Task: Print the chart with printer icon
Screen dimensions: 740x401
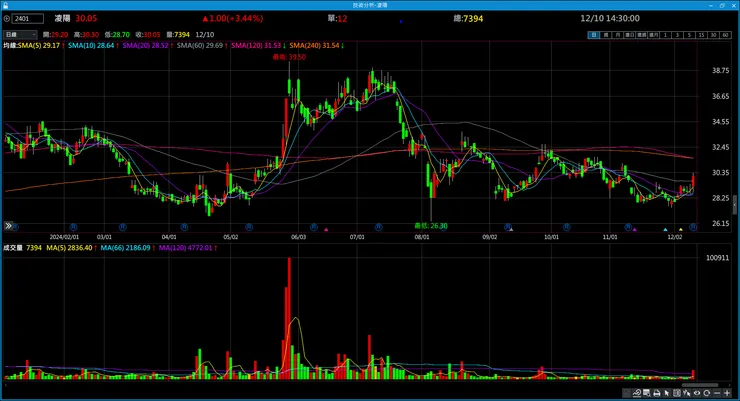Action: [657, 393]
